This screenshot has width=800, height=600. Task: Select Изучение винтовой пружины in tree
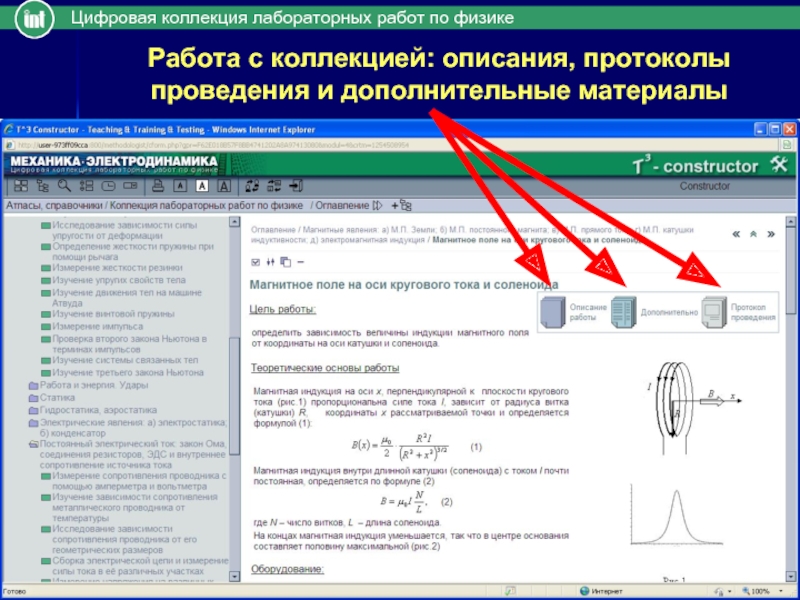pos(113,314)
